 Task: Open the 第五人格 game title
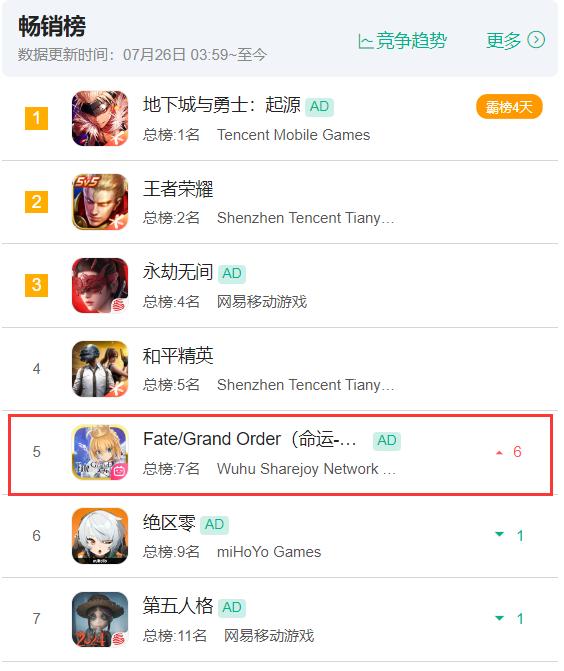click(x=178, y=606)
